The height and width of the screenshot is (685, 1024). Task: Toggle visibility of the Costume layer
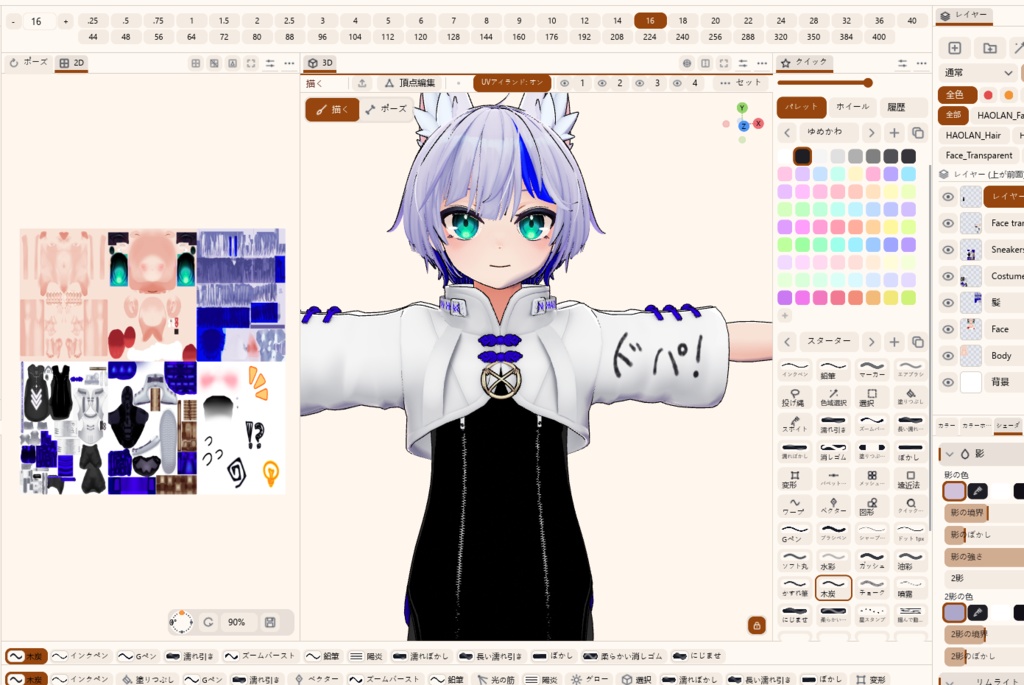tap(948, 276)
